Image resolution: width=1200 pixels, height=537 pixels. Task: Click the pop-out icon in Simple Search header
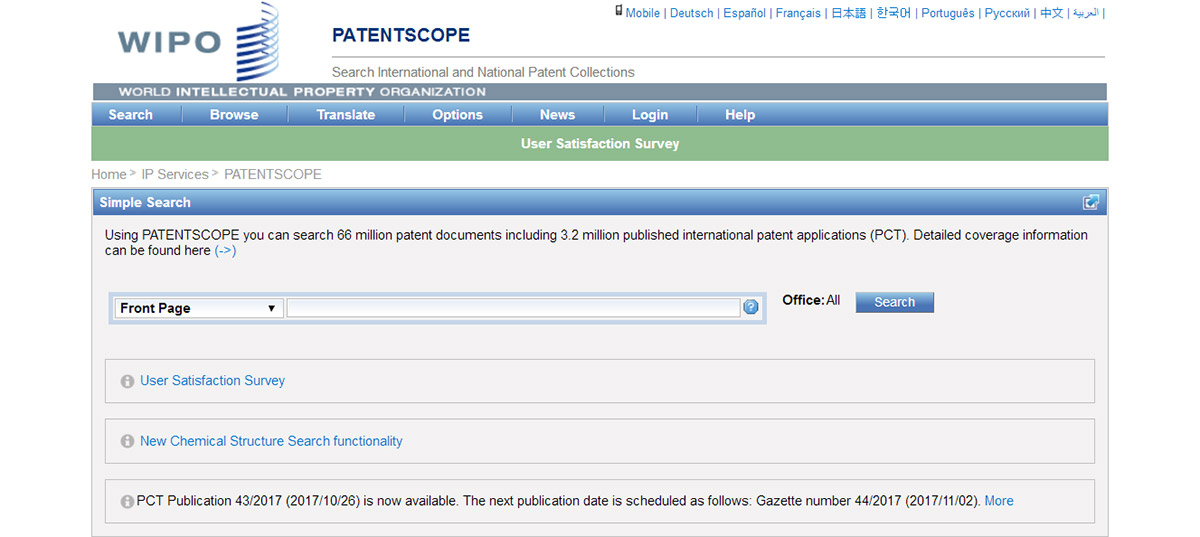click(1091, 202)
